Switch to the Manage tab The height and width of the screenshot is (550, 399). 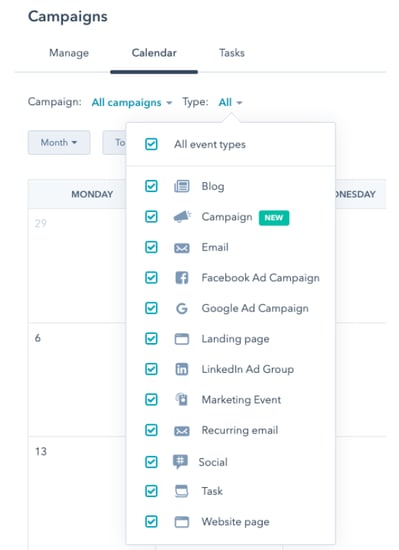click(69, 53)
